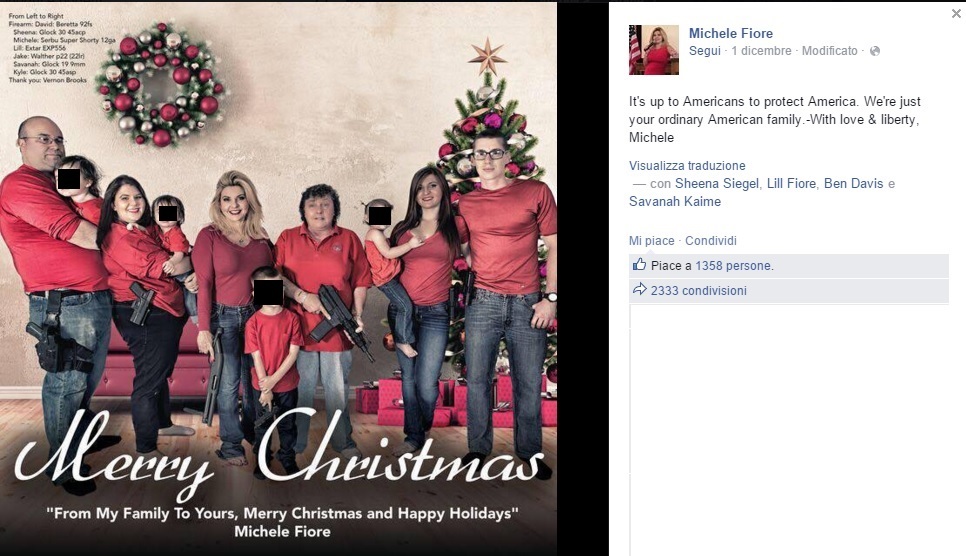This screenshot has height=556, width=966.
Task: Open tagged person Lill Fiore
Action: pyautogui.click(x=791, y=184)
